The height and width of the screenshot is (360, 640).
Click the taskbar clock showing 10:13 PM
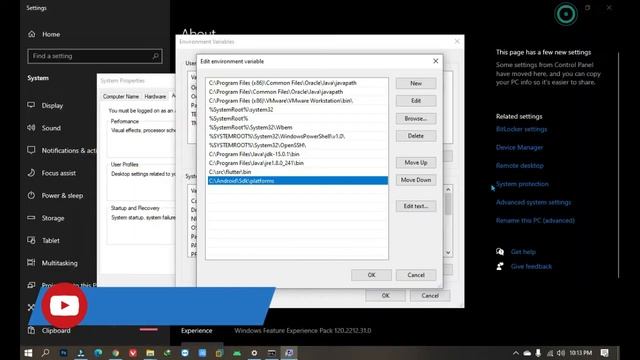[580, 353]
